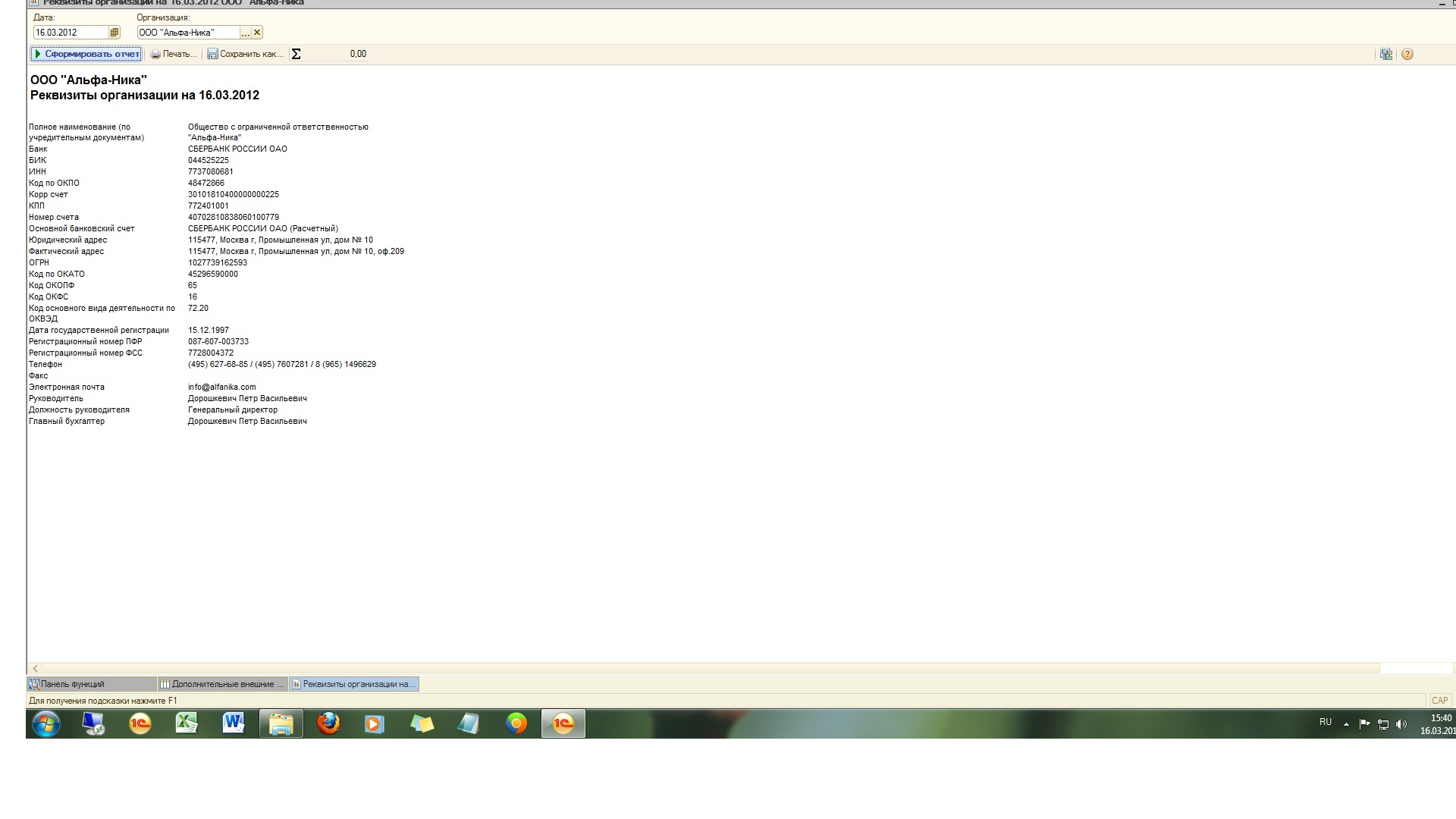The width and height of the screenshot is (1456, 819).
Task: Open the Windows Start menu
Action: click(x=46, y=724)
